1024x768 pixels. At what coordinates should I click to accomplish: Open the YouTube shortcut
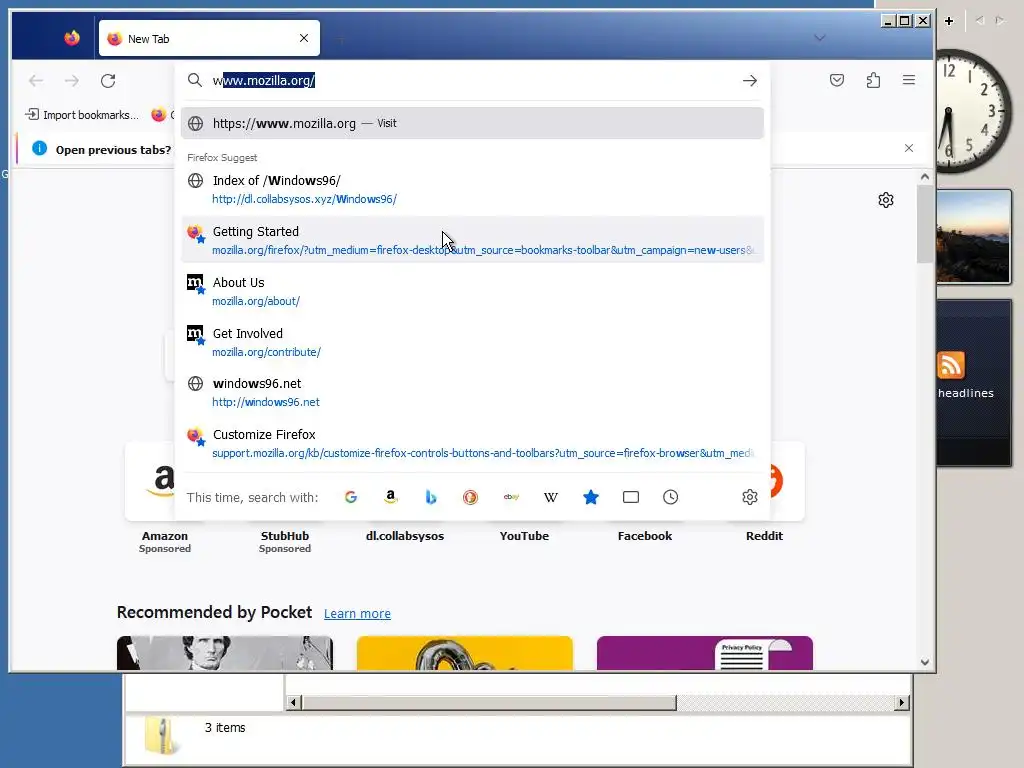pyautogui.click(x=524, y=536)
